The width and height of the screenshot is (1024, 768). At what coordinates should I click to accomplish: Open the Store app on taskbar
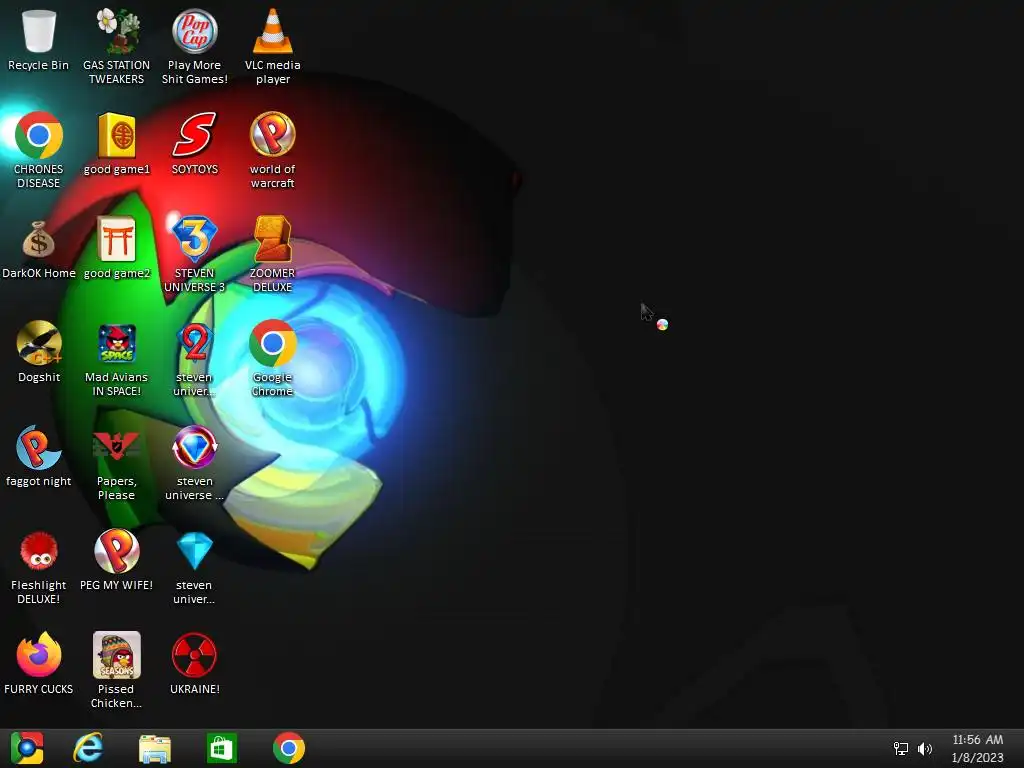click(221, 748)
